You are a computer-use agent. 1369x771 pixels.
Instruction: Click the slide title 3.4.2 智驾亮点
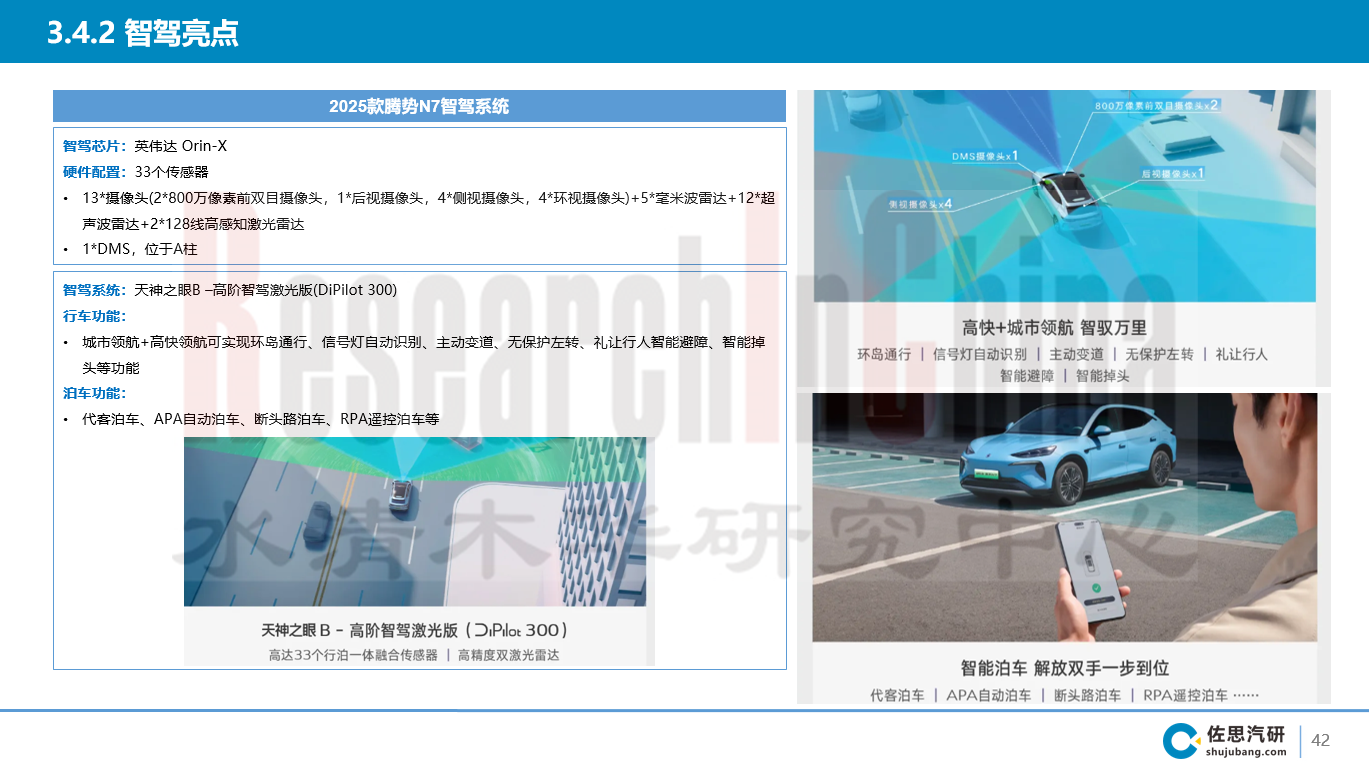click(x=143, y=33)
